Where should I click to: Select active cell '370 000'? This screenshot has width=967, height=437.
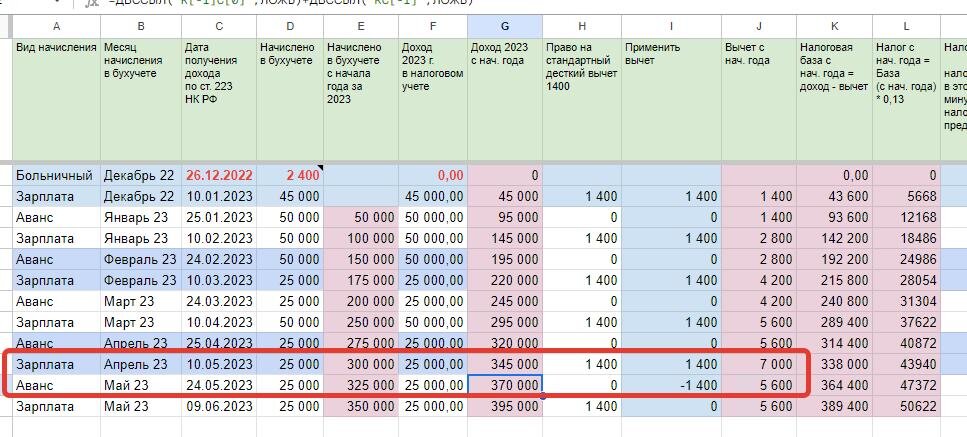[505, 385]
